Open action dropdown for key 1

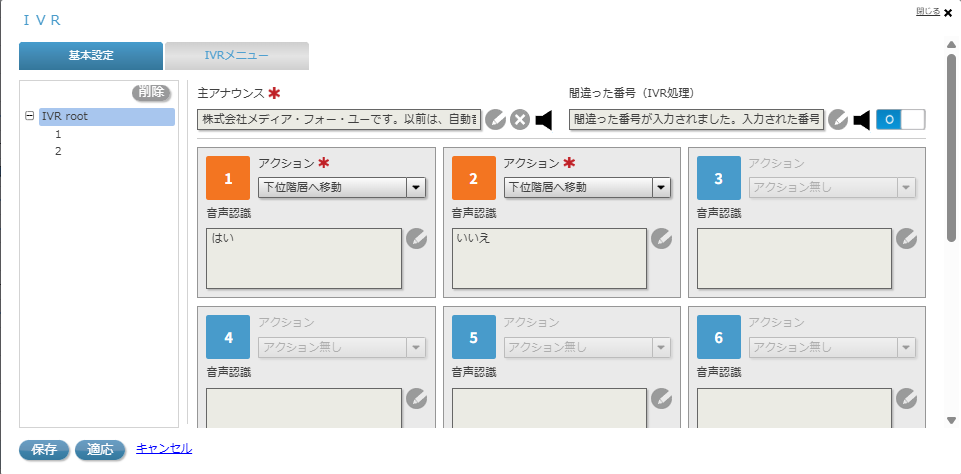(416, 187)
